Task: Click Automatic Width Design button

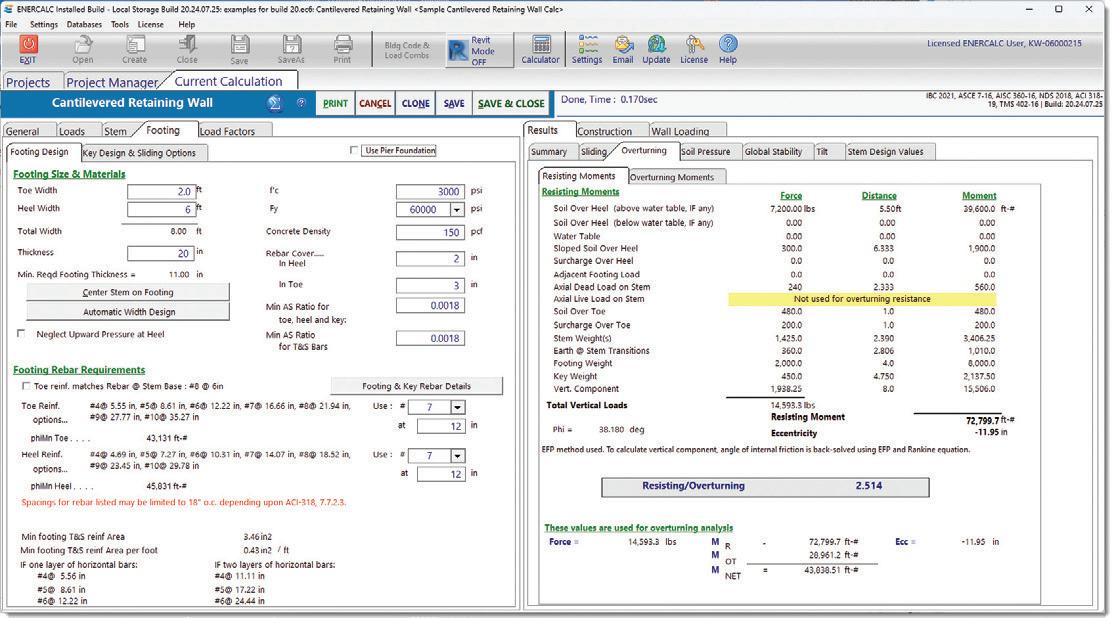Action: (x=128, y=312)
